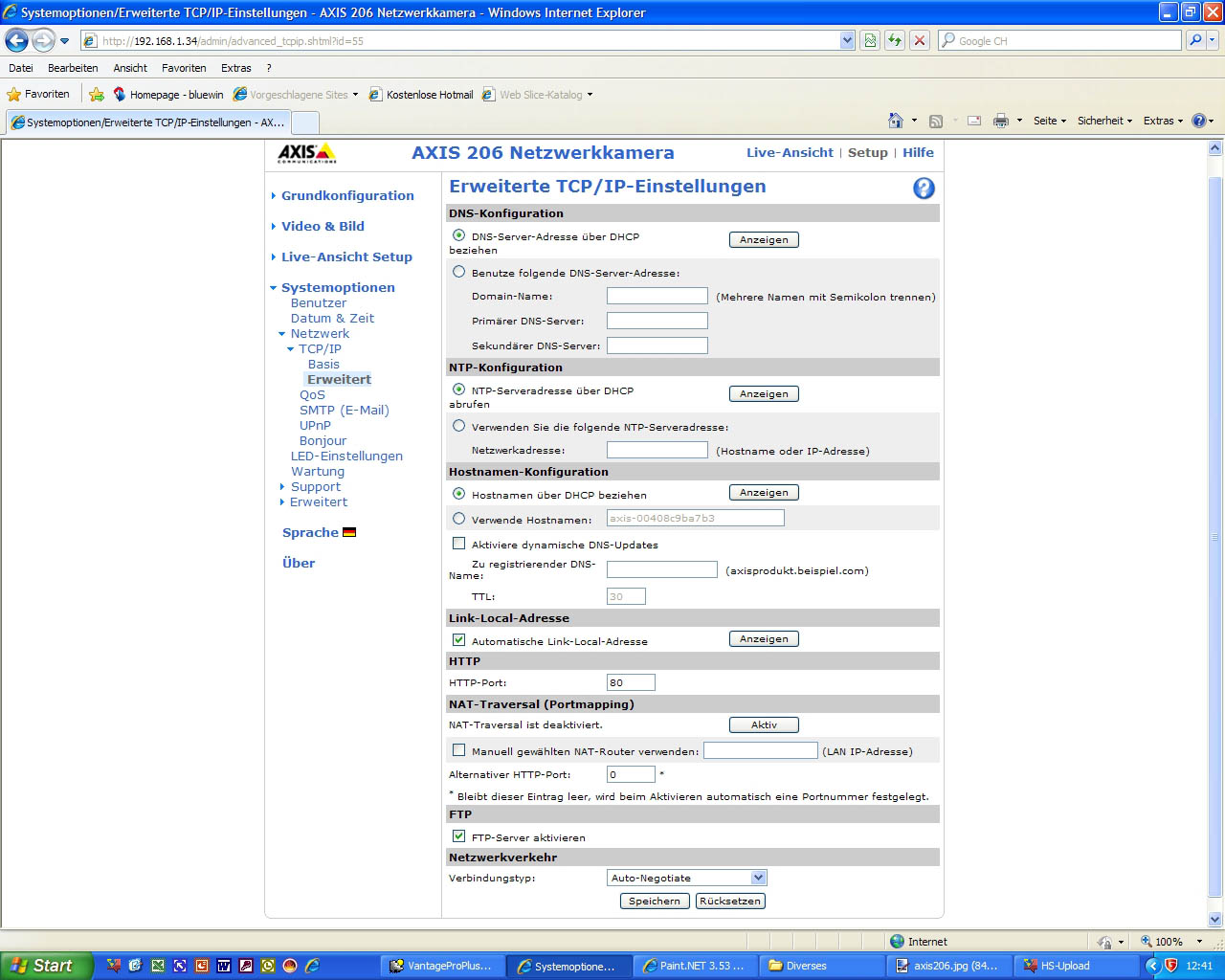Uncheck 'FTP-Server aktivieren' checkbox
This screenshot has width=1225, height=980.
click(459, 836)
